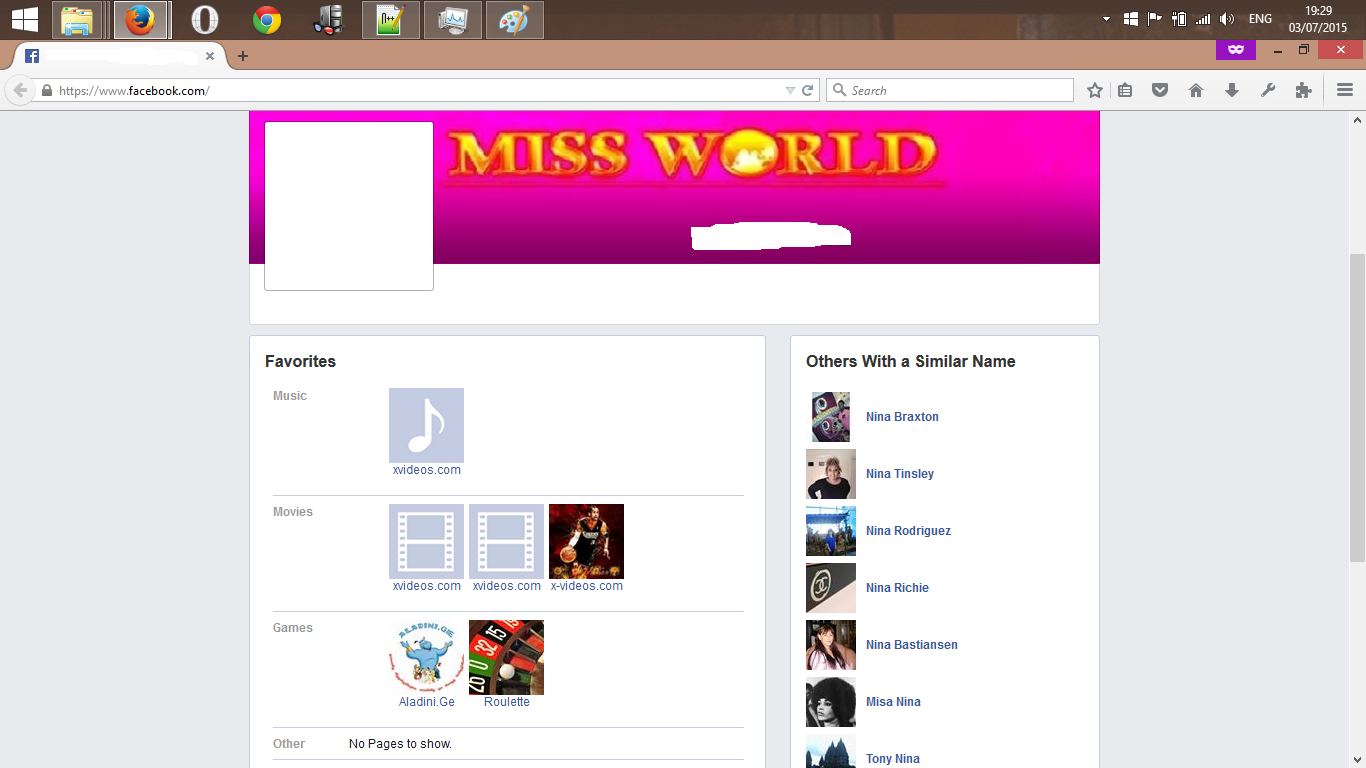
Task: Open the Tony Nina profile link
Action: coord(893,759)
